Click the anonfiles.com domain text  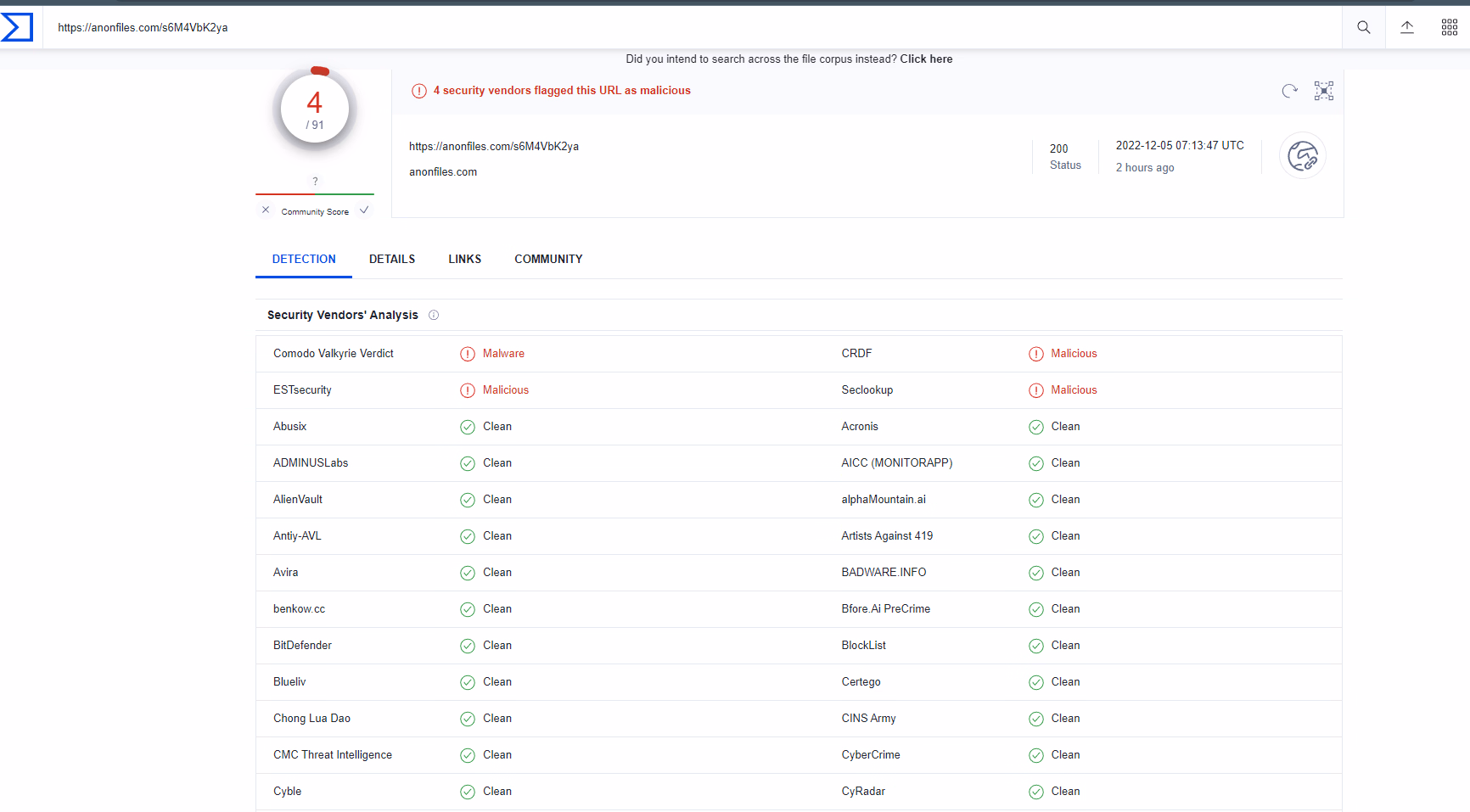(x=443, y=172)
